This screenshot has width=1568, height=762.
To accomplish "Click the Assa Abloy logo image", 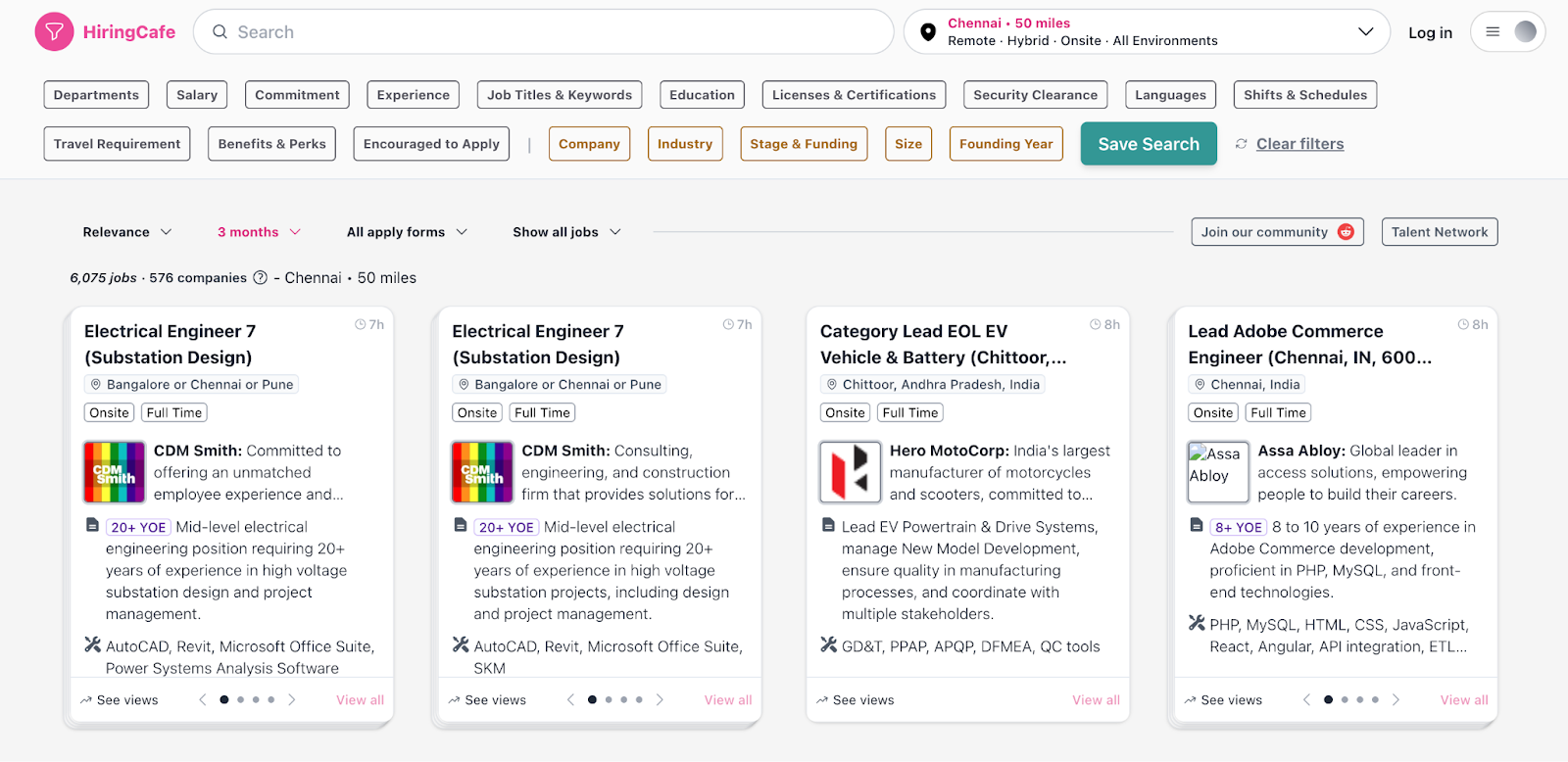I will (1218, 472).
